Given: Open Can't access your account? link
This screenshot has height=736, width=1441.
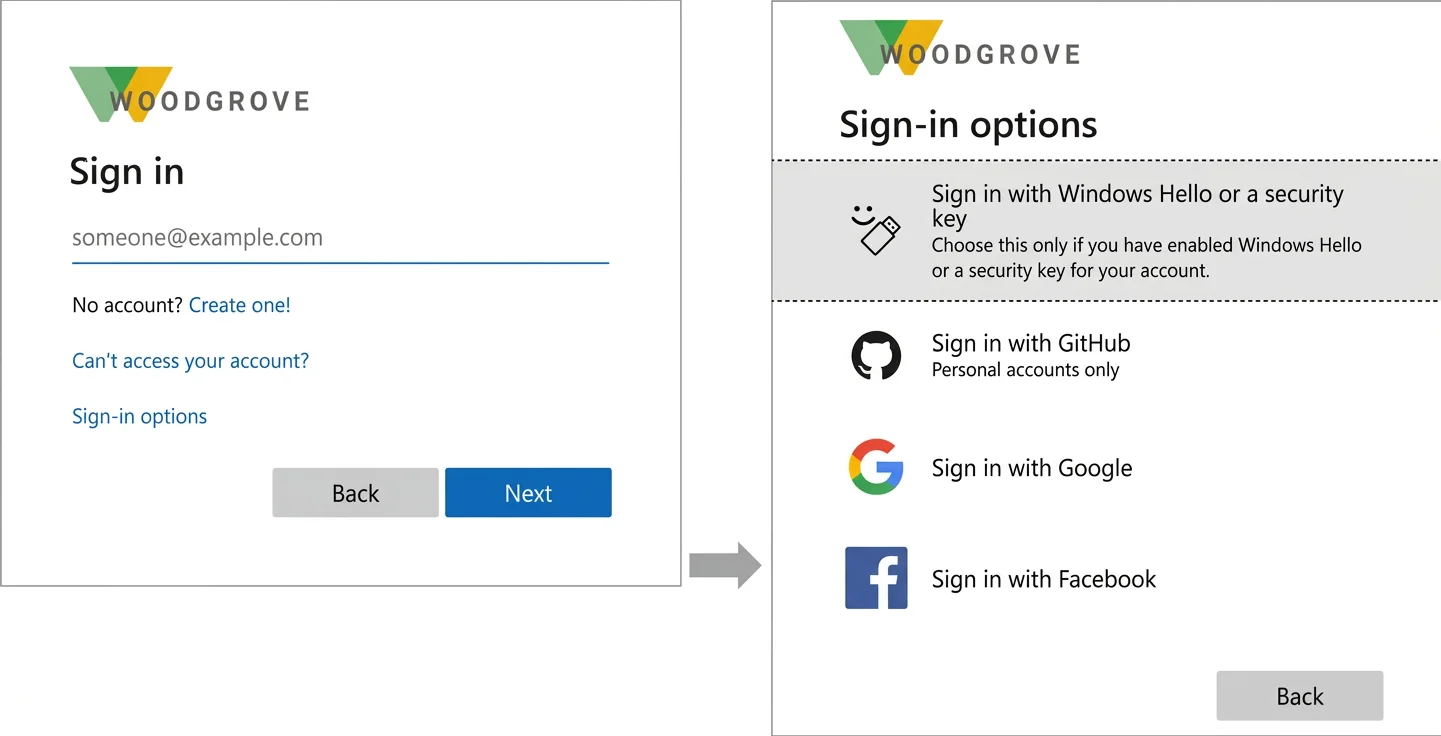Looking at the screenshot, I should click(x=190, y=361).
